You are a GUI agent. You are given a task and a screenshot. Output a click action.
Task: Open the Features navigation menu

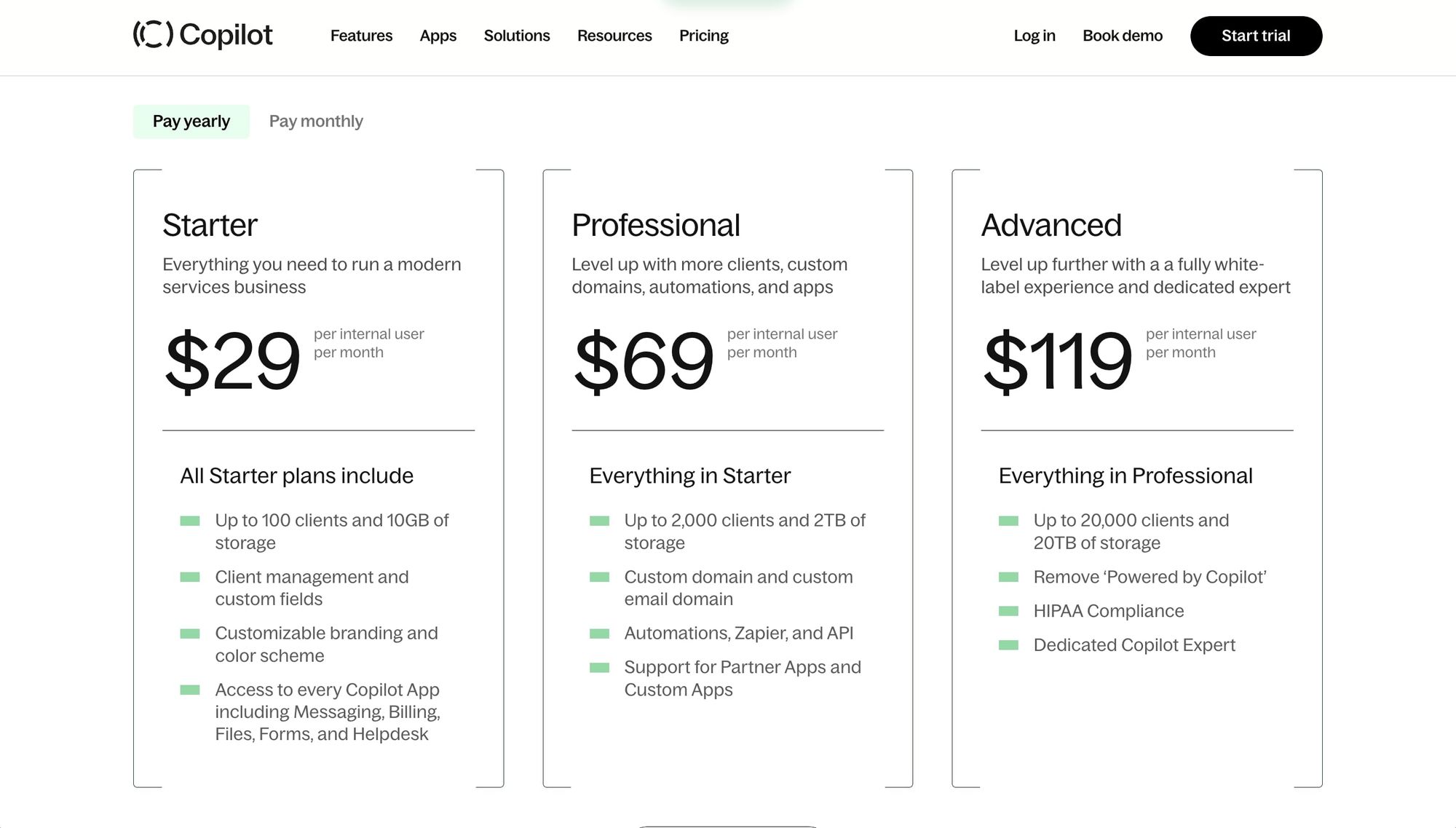(x=361, y=36)
